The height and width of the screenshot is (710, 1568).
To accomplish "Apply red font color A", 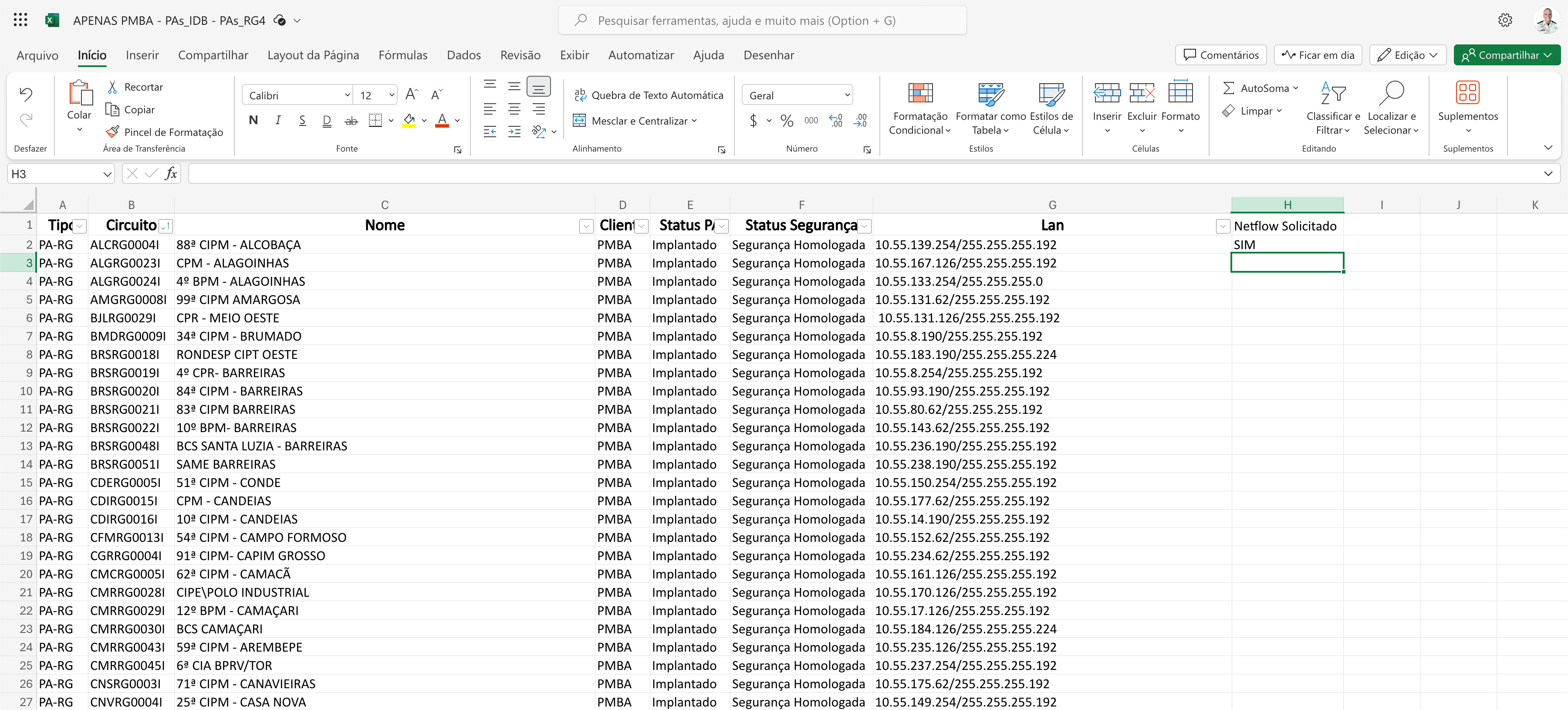I will [443, 121].
